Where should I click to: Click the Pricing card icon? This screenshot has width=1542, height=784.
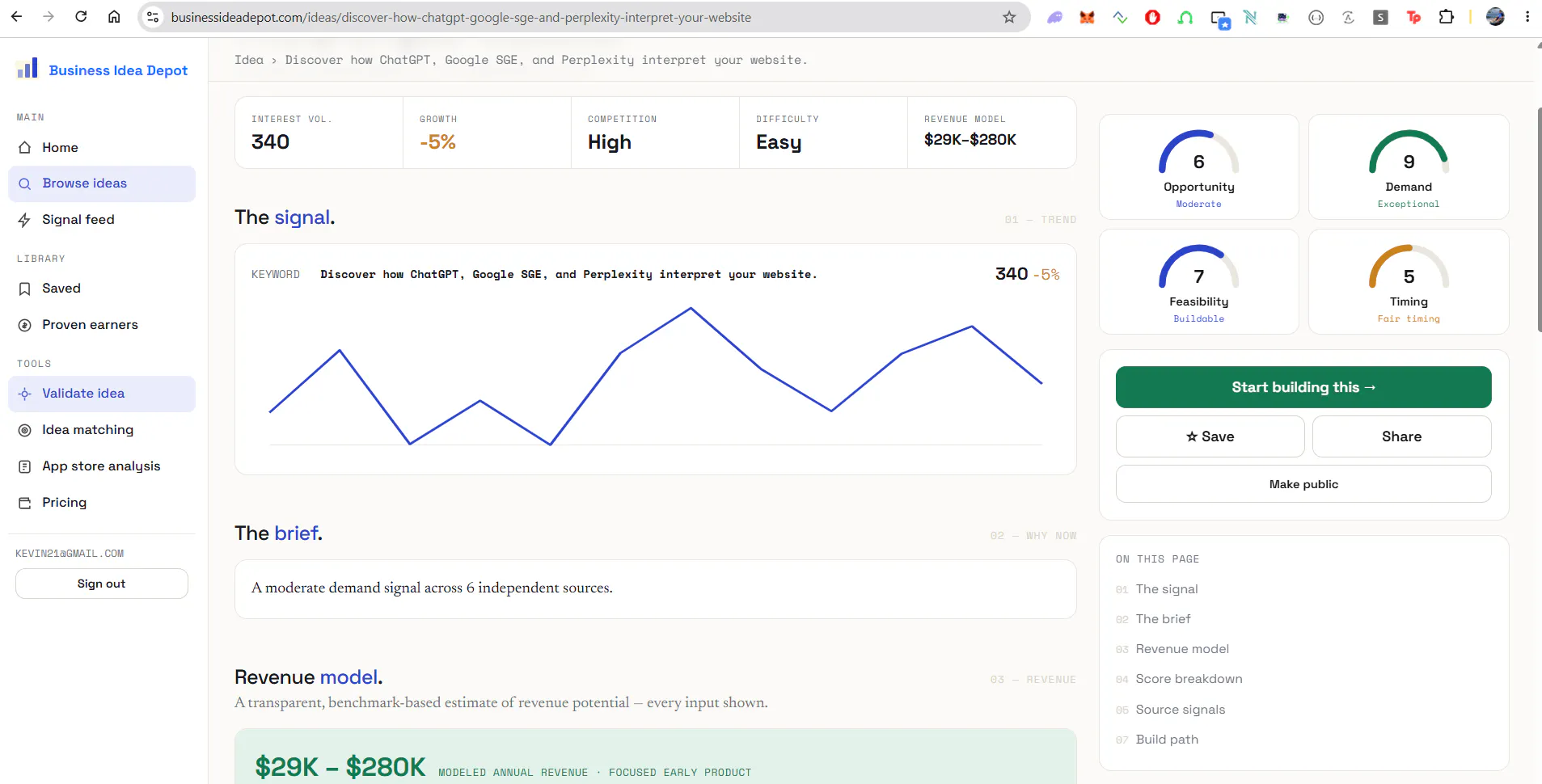coord(25,503)
